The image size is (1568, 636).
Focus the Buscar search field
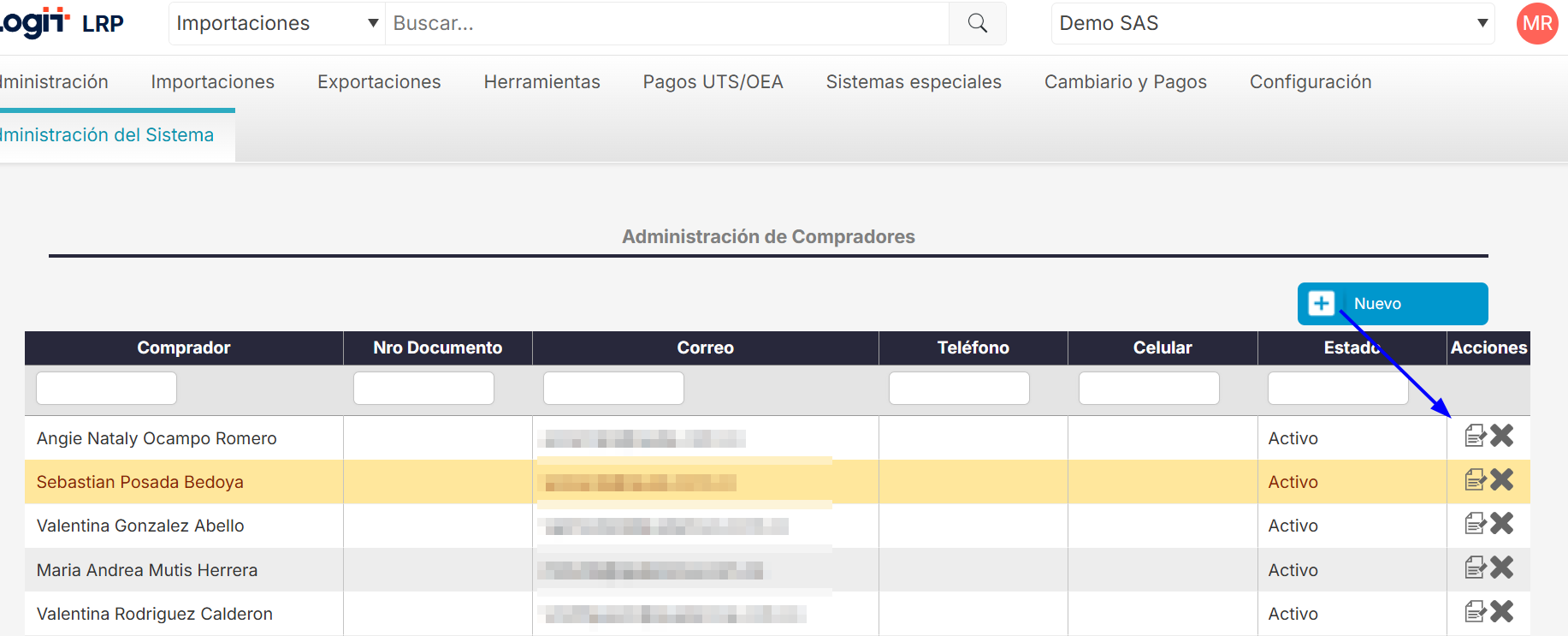point(667,23)
